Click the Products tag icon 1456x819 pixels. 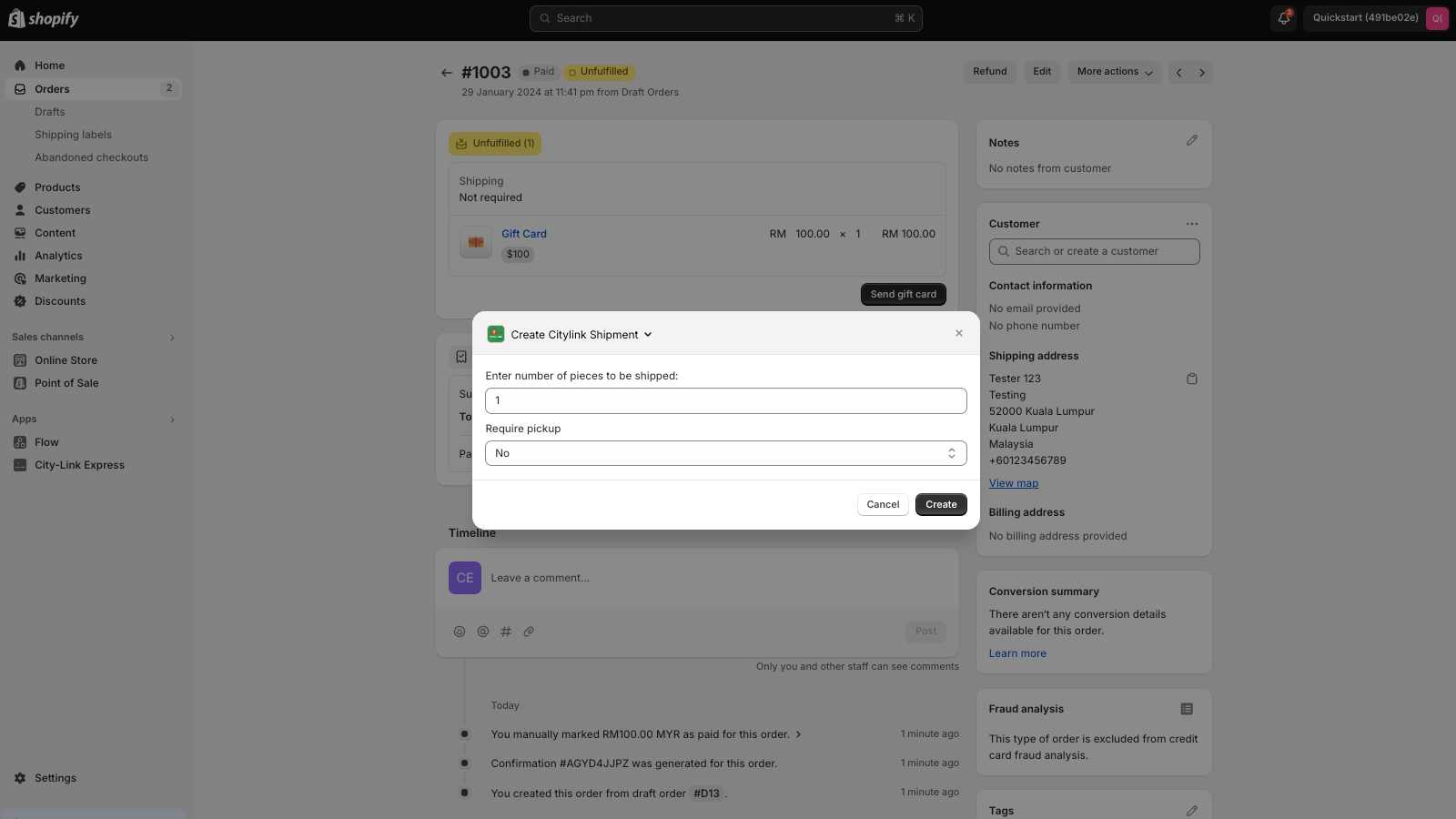pos(20,187)
